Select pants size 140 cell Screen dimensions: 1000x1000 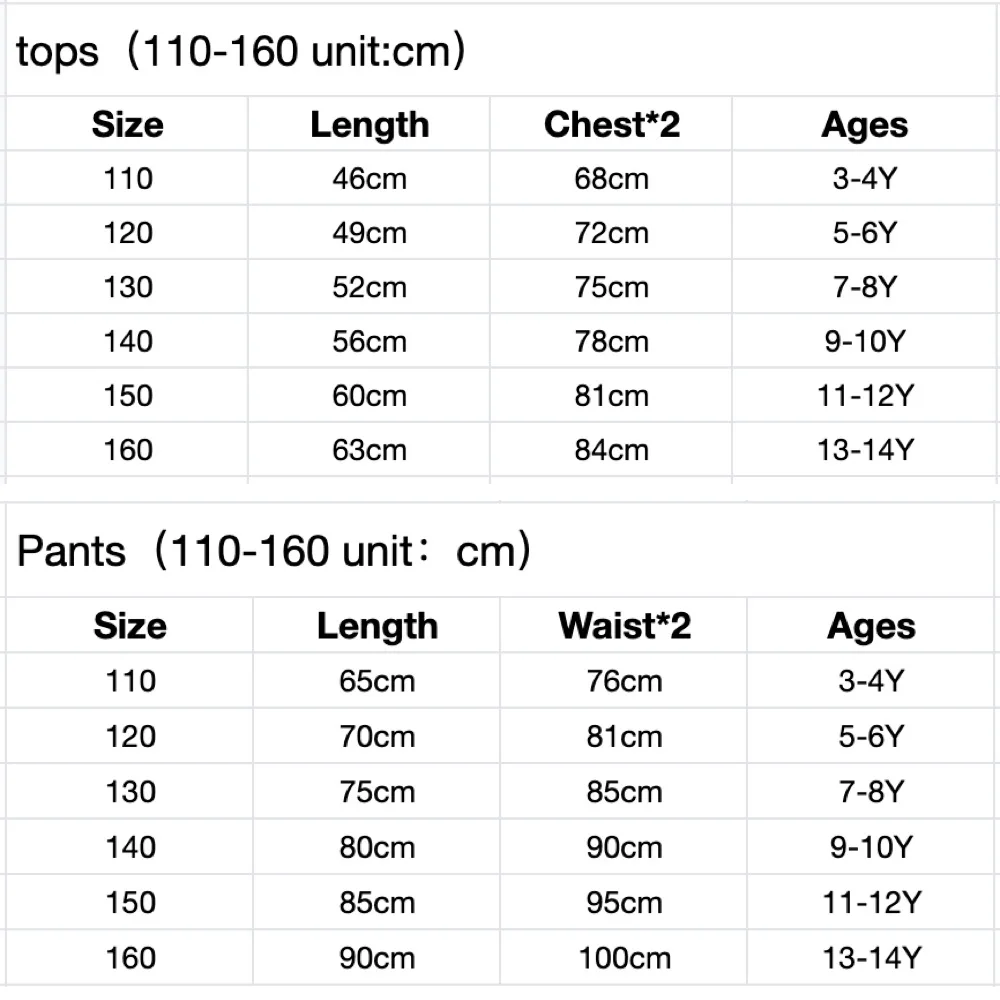(x=130, y=847)
